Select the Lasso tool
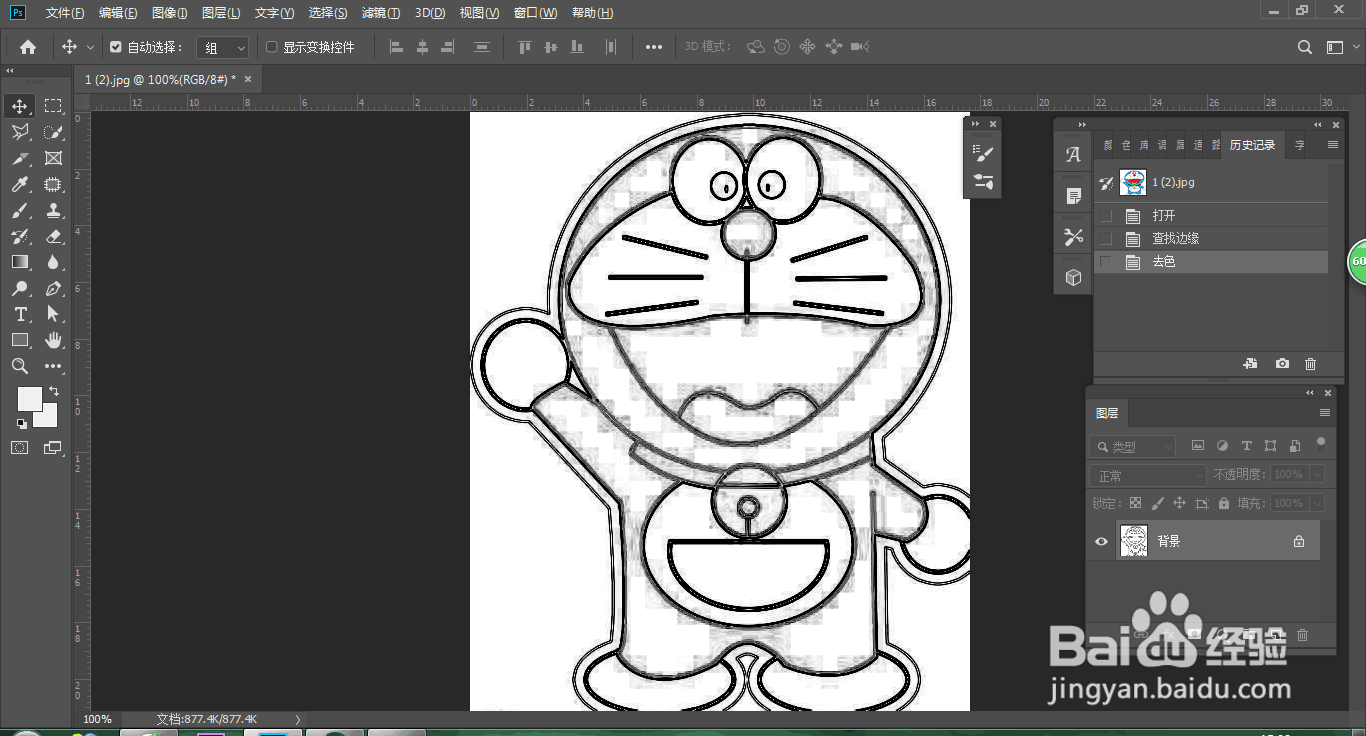Viewport: 1366px width, 736px height. point(20,131)
